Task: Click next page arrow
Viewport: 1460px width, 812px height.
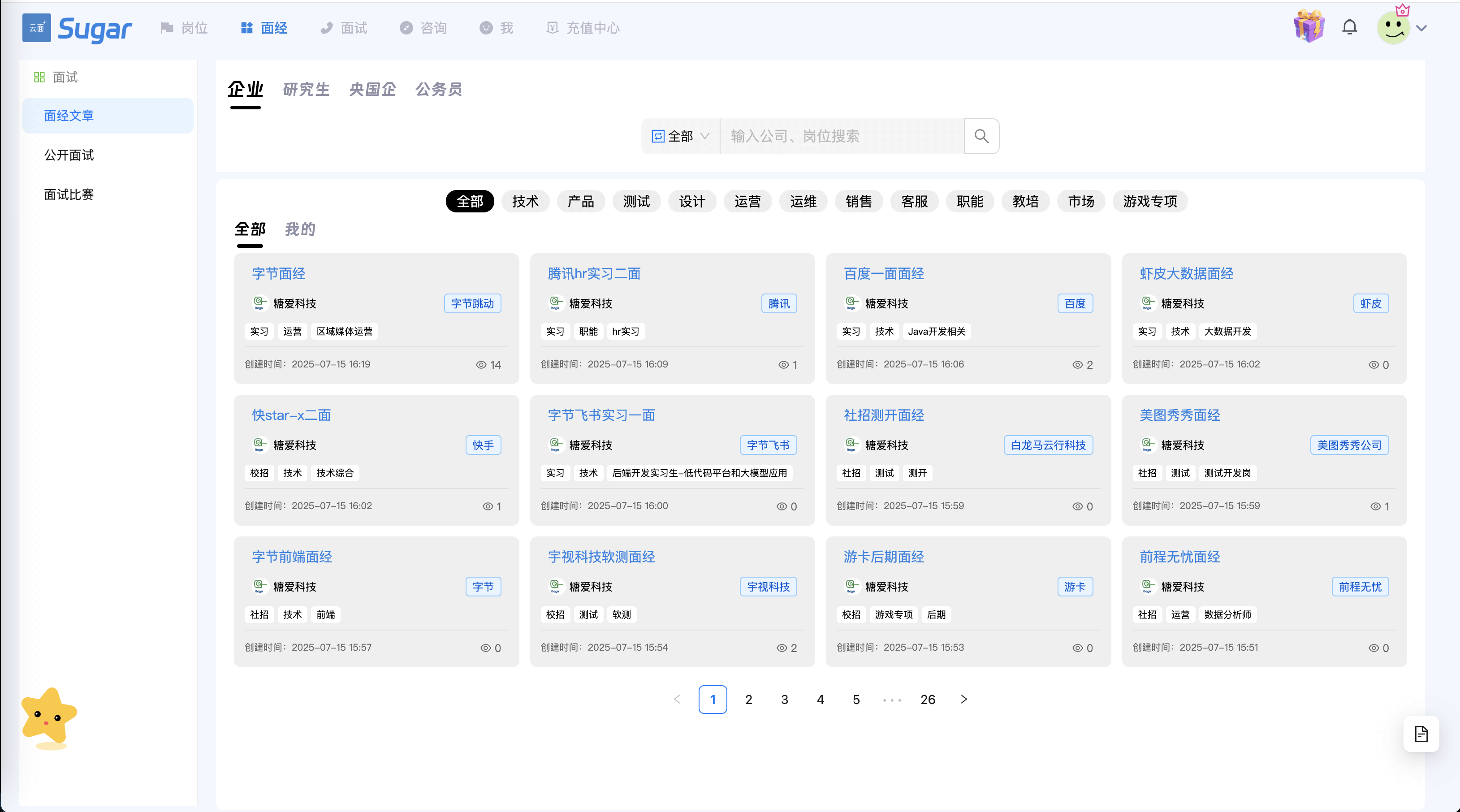Action: [x=963, y=699]
